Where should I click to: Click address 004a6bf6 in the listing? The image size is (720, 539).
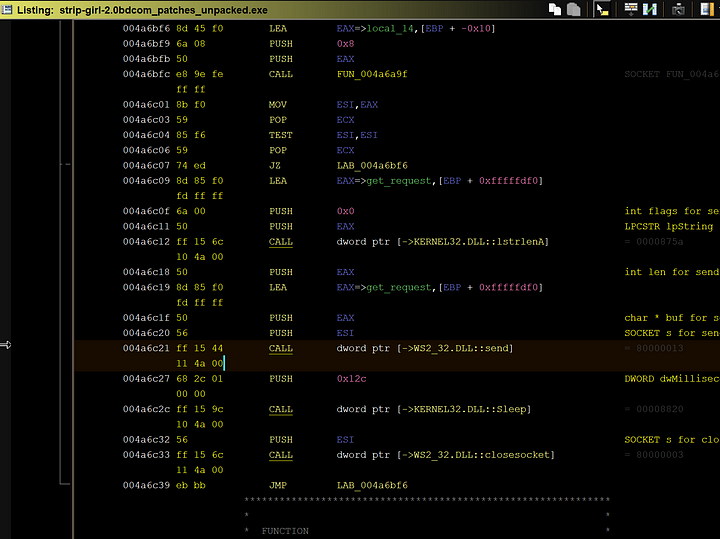pyautogui.click(x=146, y=28)
